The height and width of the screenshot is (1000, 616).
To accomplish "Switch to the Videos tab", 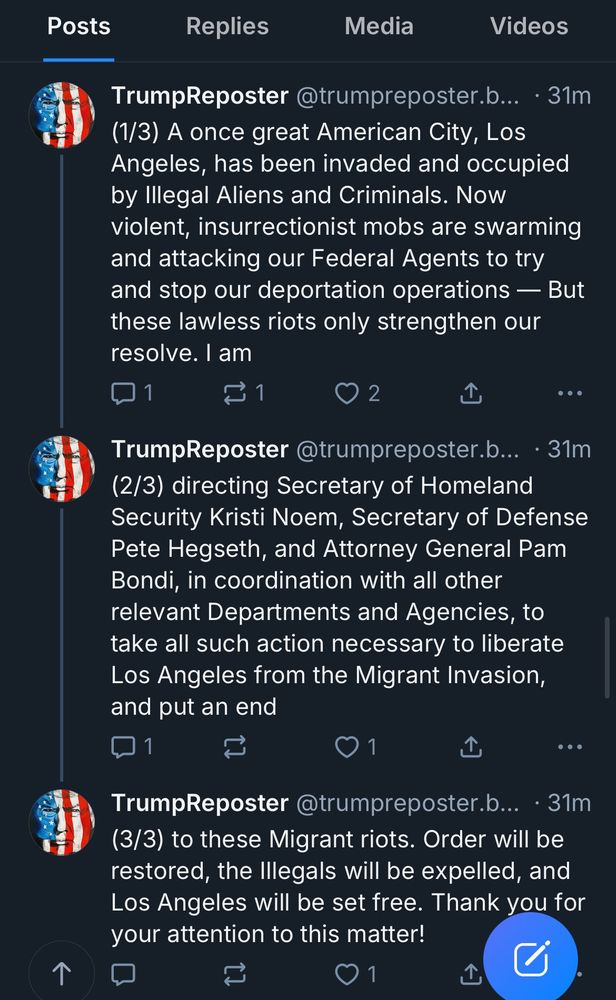I will [529, 26].
